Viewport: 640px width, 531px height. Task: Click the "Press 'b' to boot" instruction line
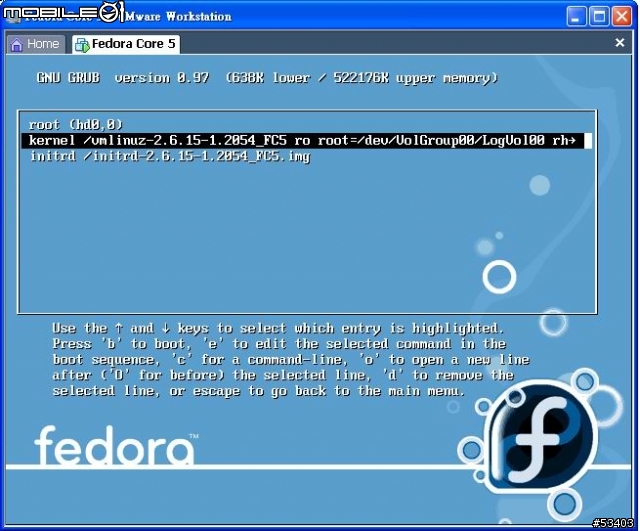click(279, 344)
